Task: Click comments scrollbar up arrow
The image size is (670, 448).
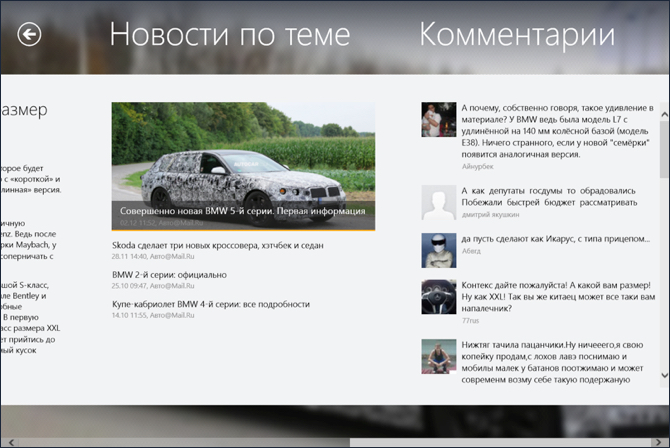Action: tap(664, 115)
